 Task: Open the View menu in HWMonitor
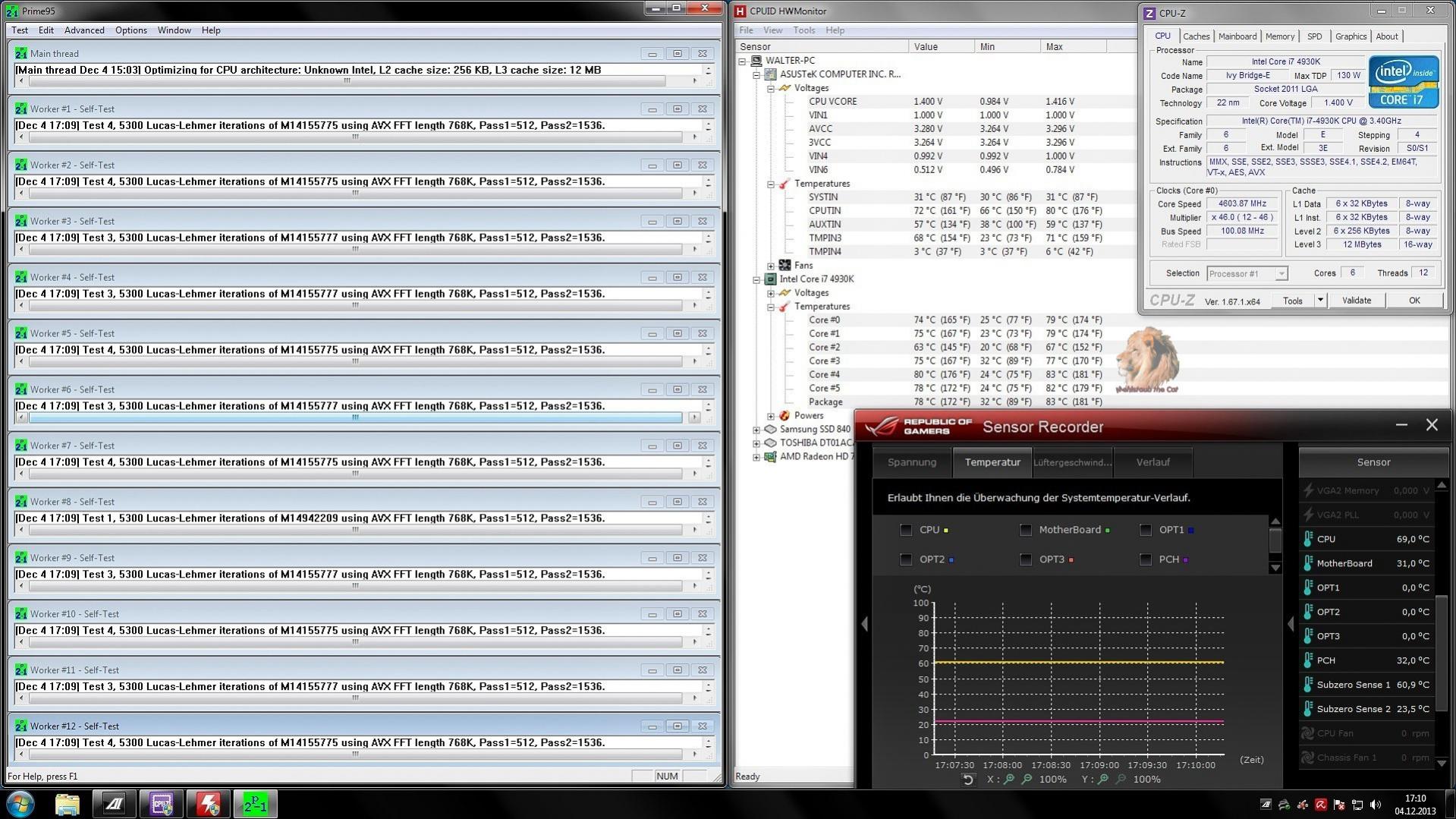(773, 30)
